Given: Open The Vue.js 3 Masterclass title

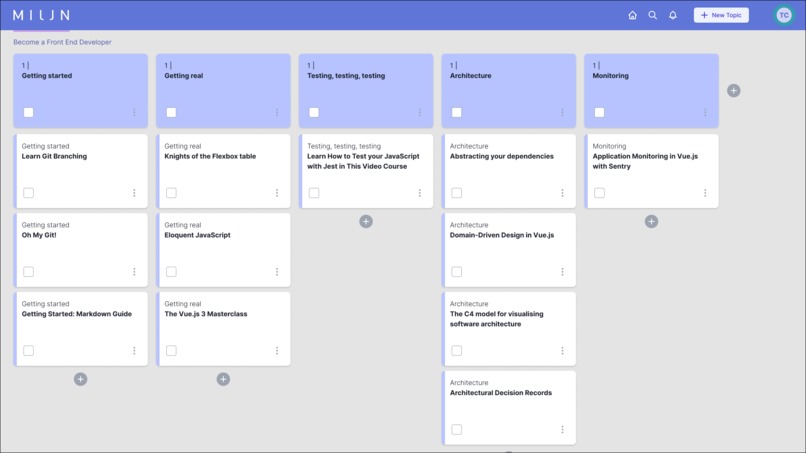Looking at the screenshot, I should click(206, 314).
